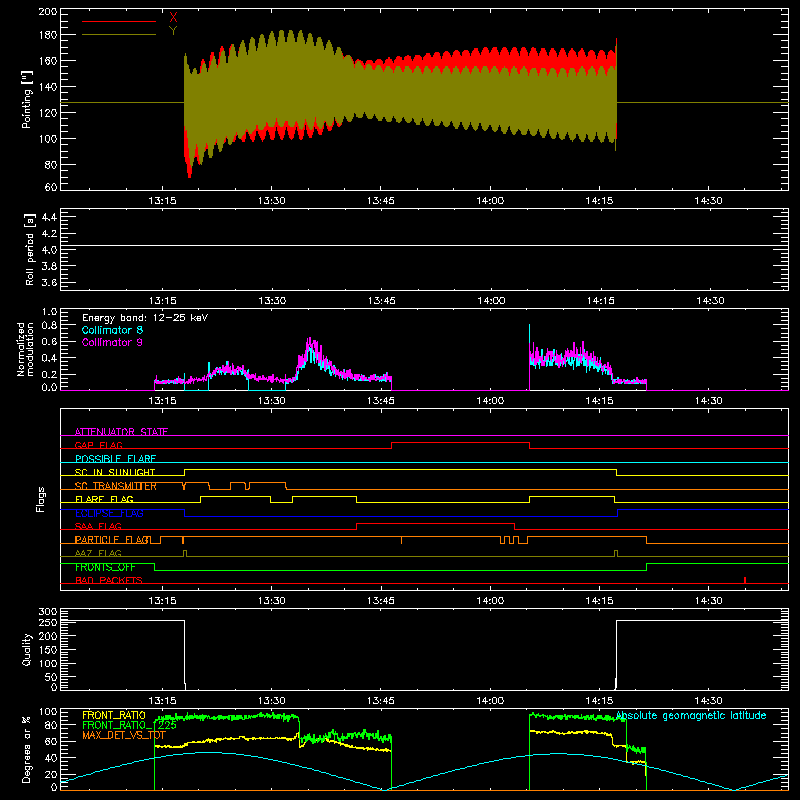
Task: Click the 300 tick on Quality axis
Action: point(48,612)
